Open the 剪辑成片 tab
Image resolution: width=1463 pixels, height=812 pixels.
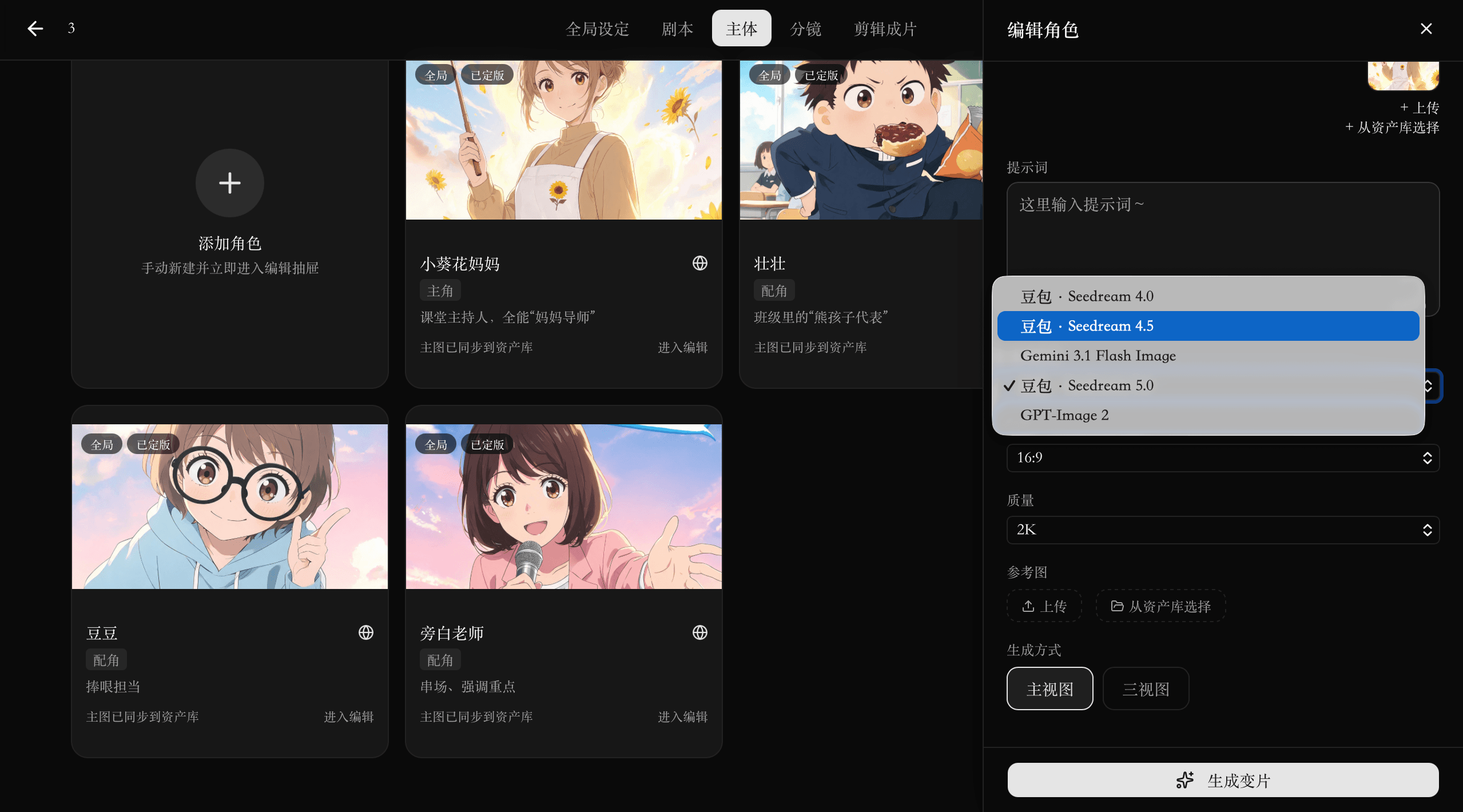[885, 29]
